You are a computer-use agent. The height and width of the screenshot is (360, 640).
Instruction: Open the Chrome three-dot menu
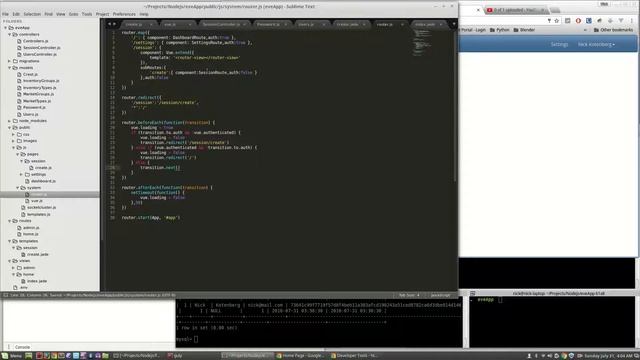(632, 21)
